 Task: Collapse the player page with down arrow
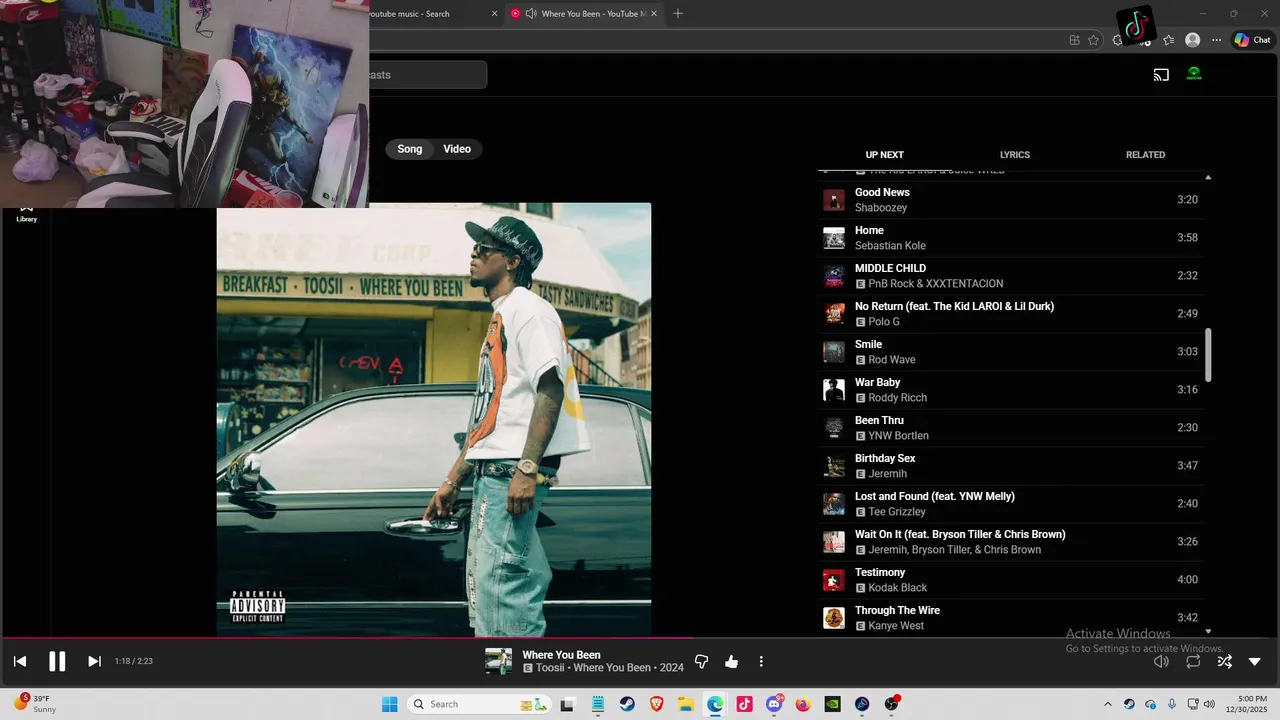[x=1255, y=661]
